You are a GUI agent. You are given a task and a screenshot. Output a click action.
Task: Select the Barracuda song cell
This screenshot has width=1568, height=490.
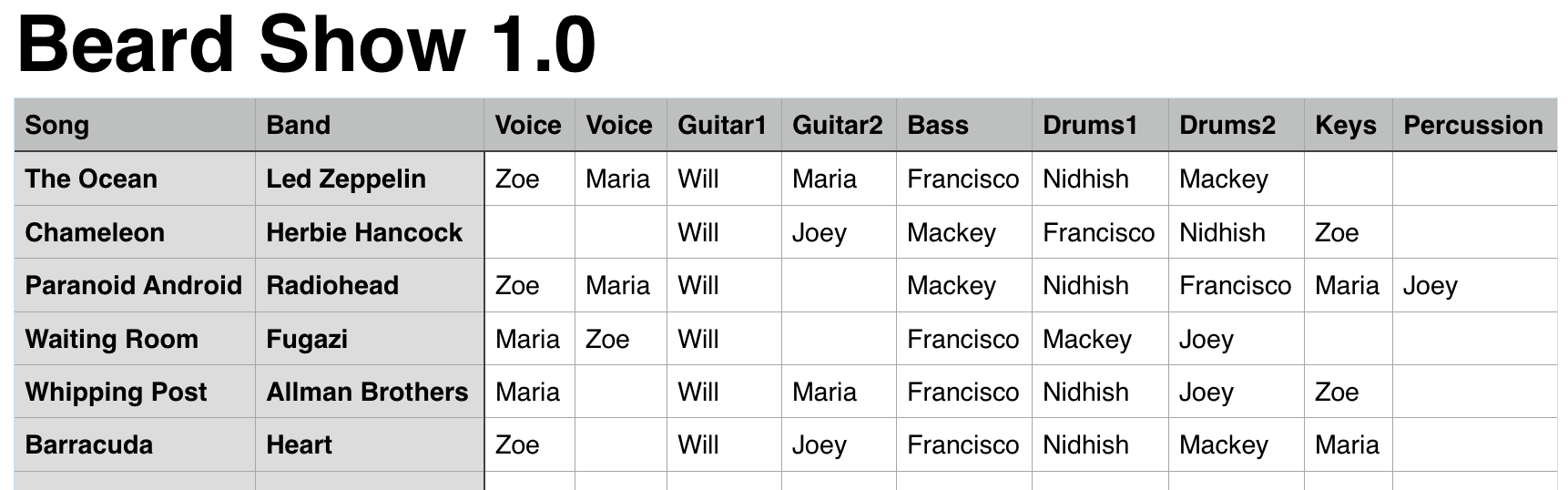135,444
